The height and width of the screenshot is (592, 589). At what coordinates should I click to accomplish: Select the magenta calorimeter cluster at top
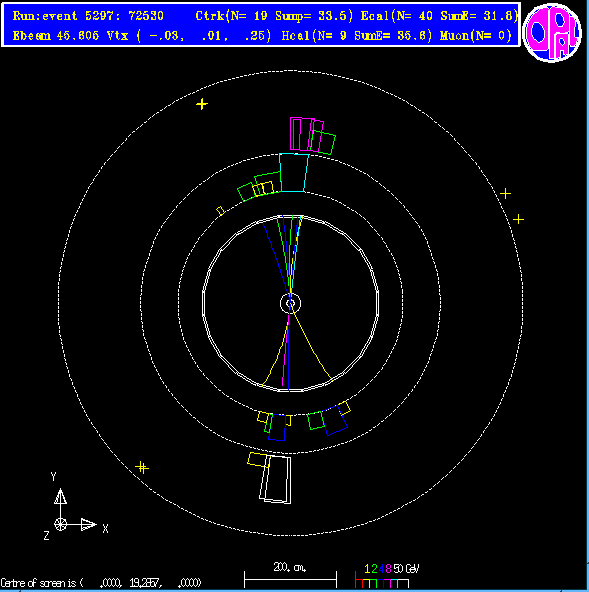(x=307, y=134)
